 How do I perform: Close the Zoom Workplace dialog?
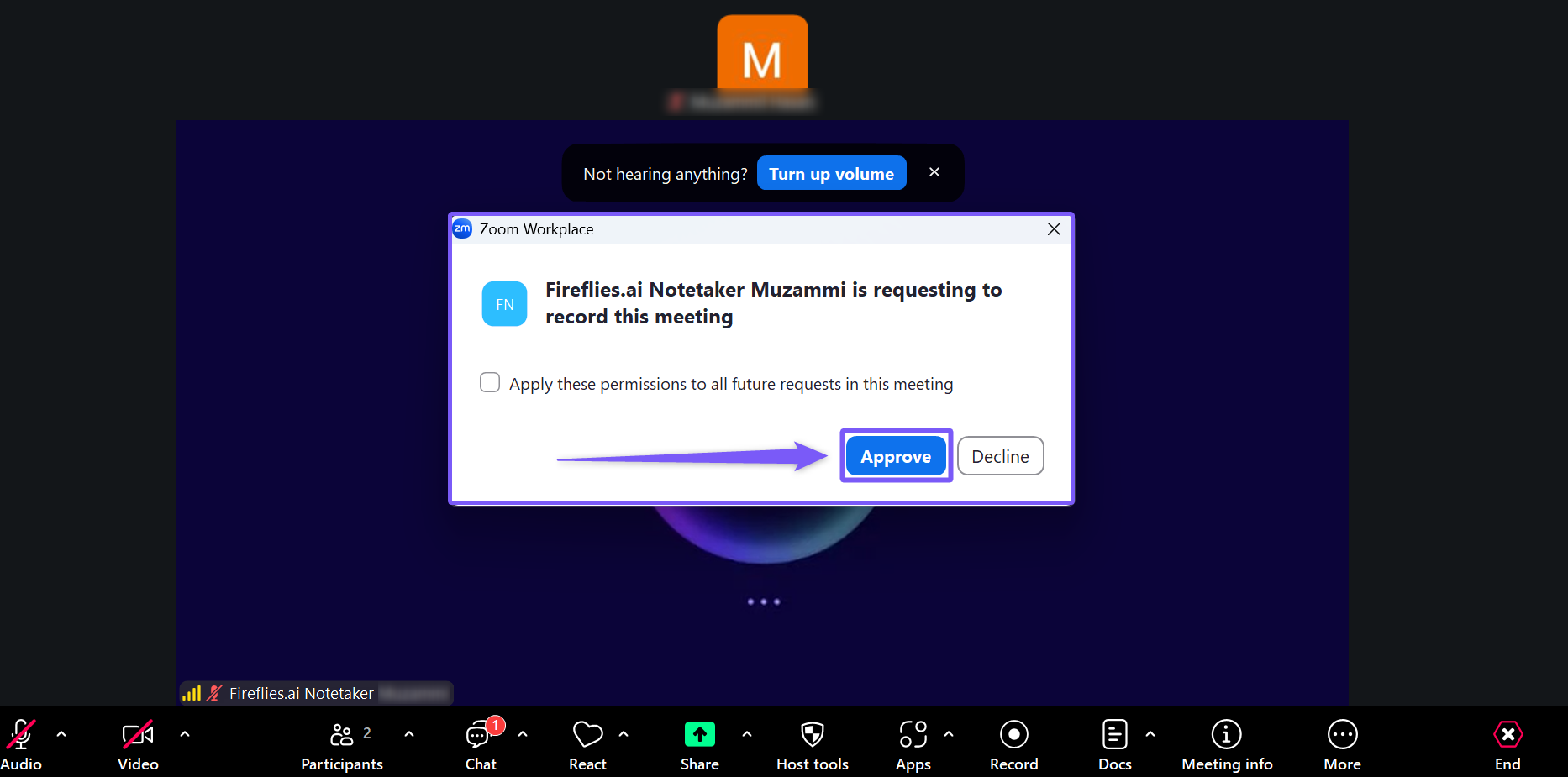click(1054, 229)
